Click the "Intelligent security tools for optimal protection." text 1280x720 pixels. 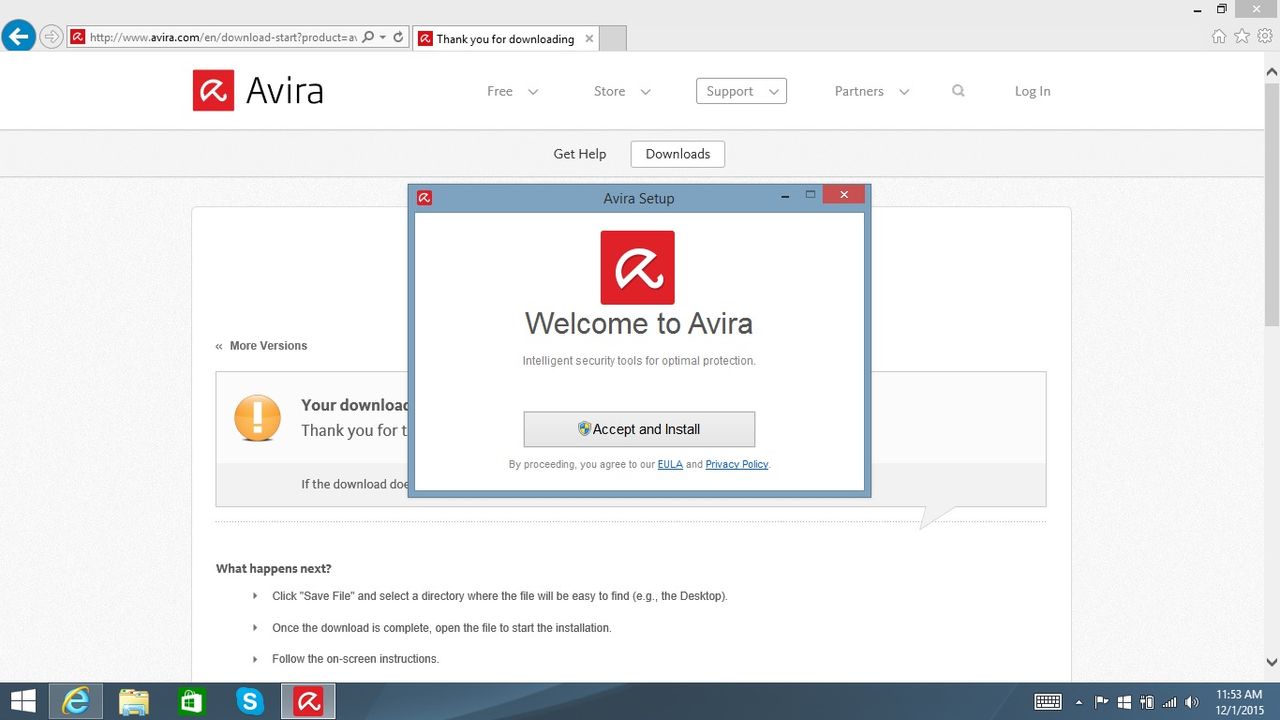[x=639, y=361]
